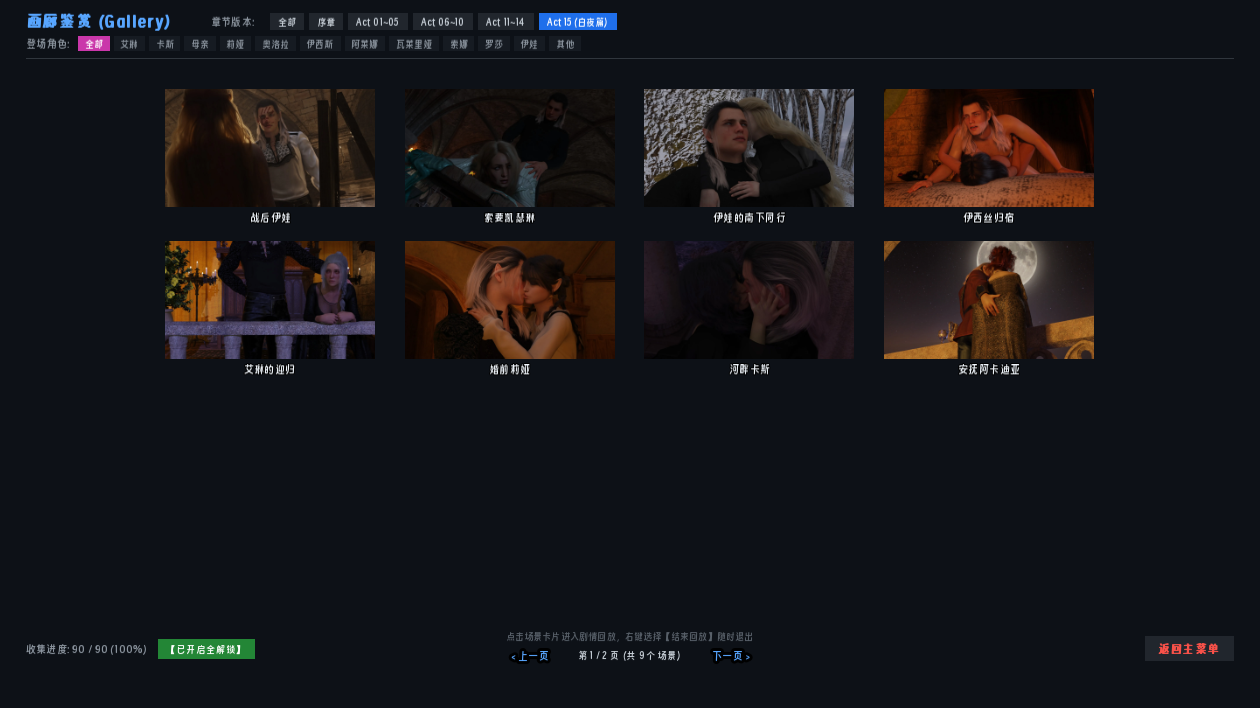Click the collection progress 90 / 90 text
The height and width of the screenshot is (708, 1260).
(87, 650)
